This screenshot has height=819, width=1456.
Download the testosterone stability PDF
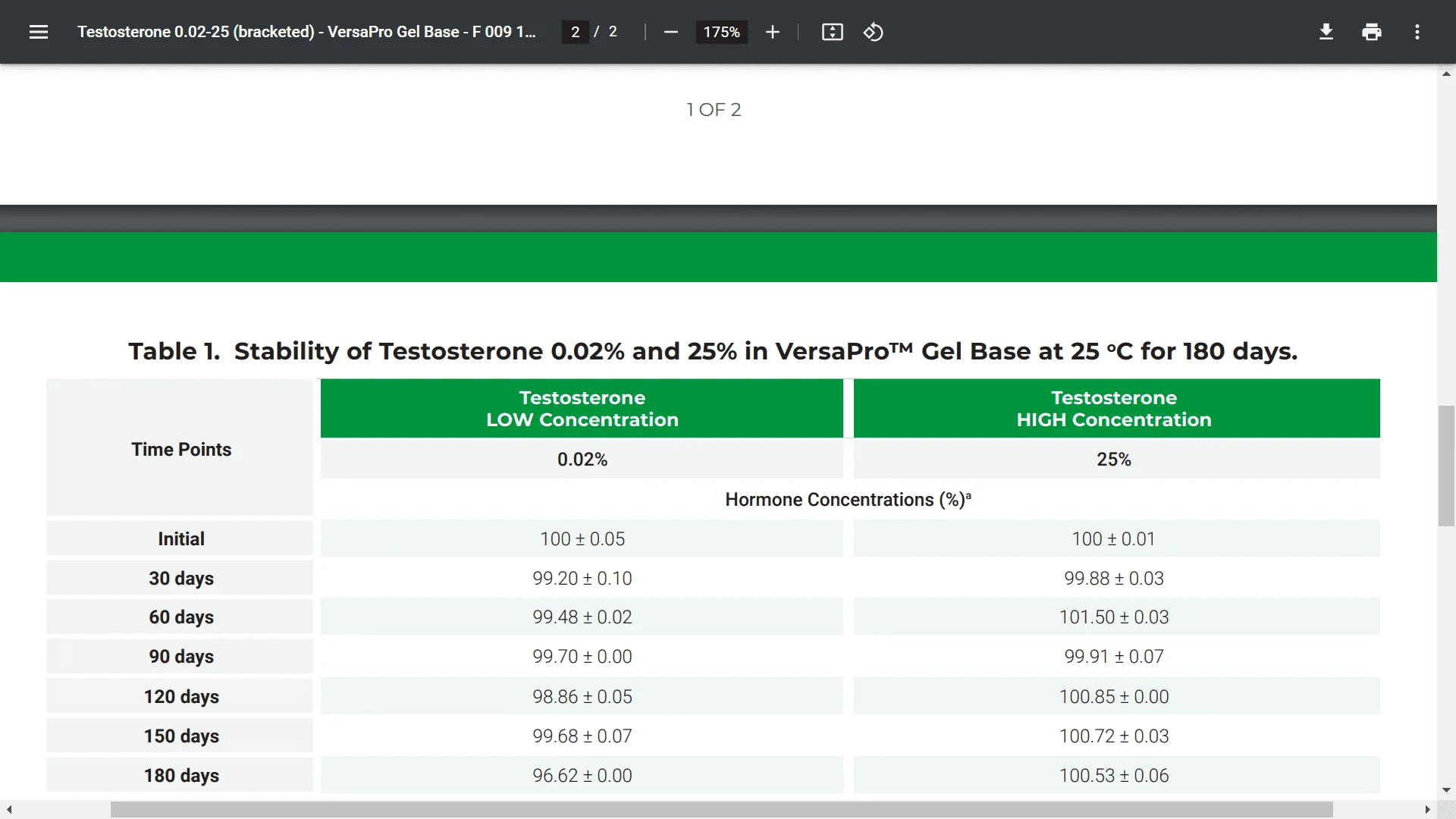(x=1326, y=32)
